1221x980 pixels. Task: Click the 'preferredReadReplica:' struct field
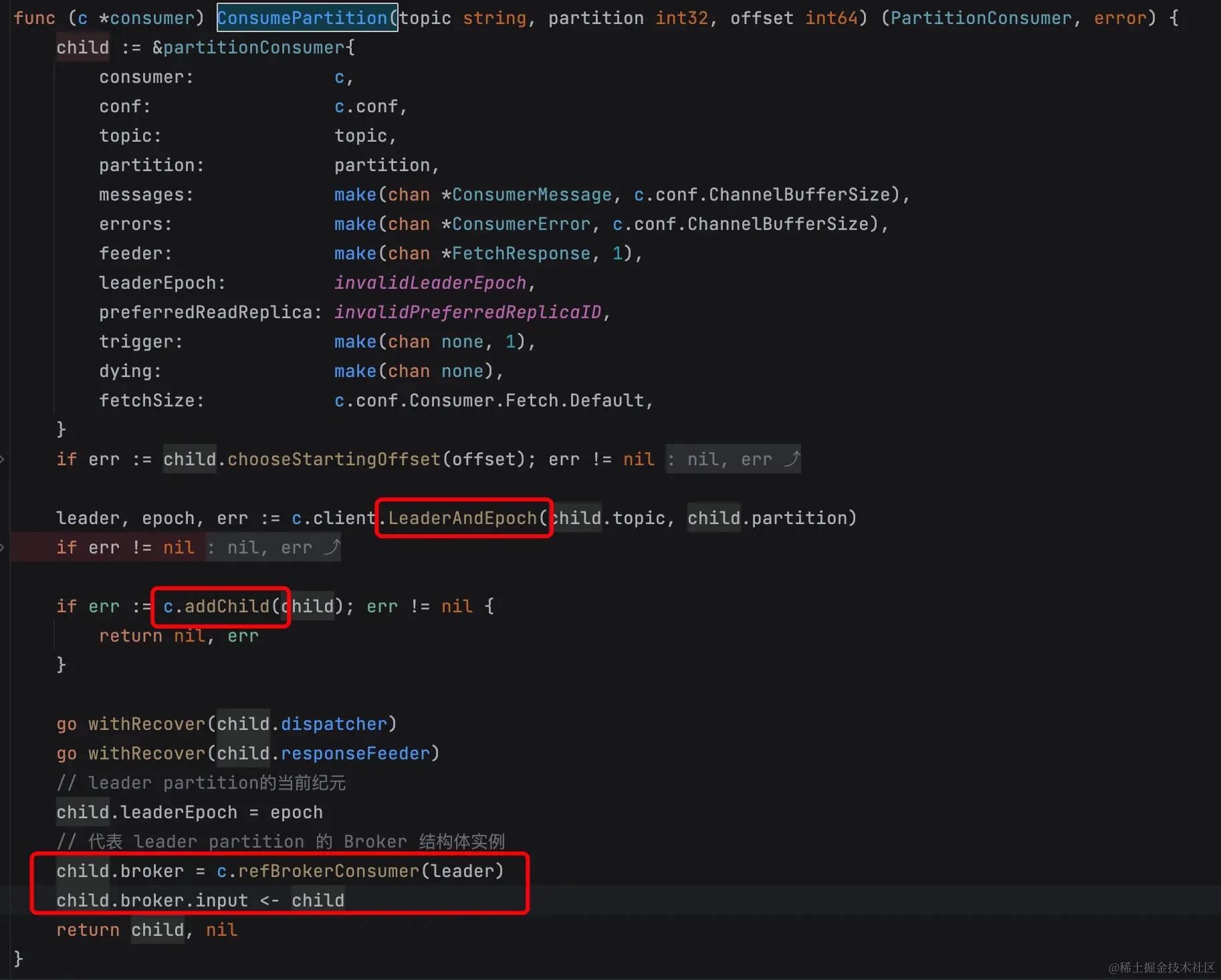click(211, 312)
